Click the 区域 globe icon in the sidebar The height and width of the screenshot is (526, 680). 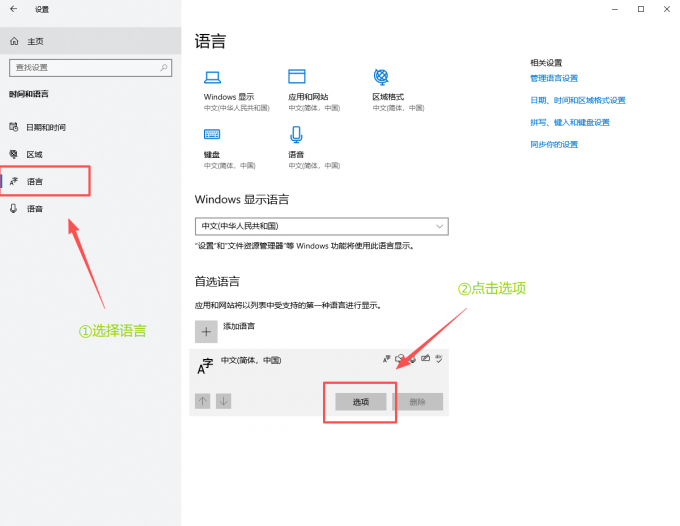[x=14, y=154]
